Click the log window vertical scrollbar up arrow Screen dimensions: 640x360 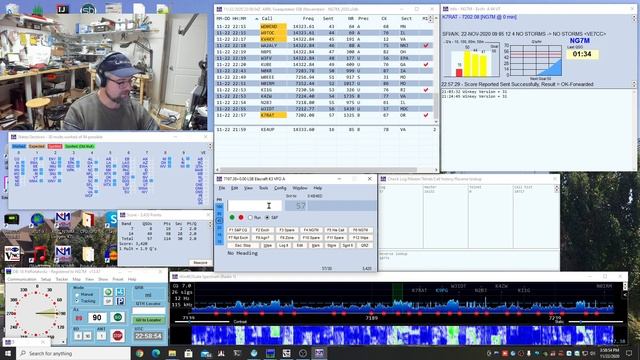(x=436, y=18)
